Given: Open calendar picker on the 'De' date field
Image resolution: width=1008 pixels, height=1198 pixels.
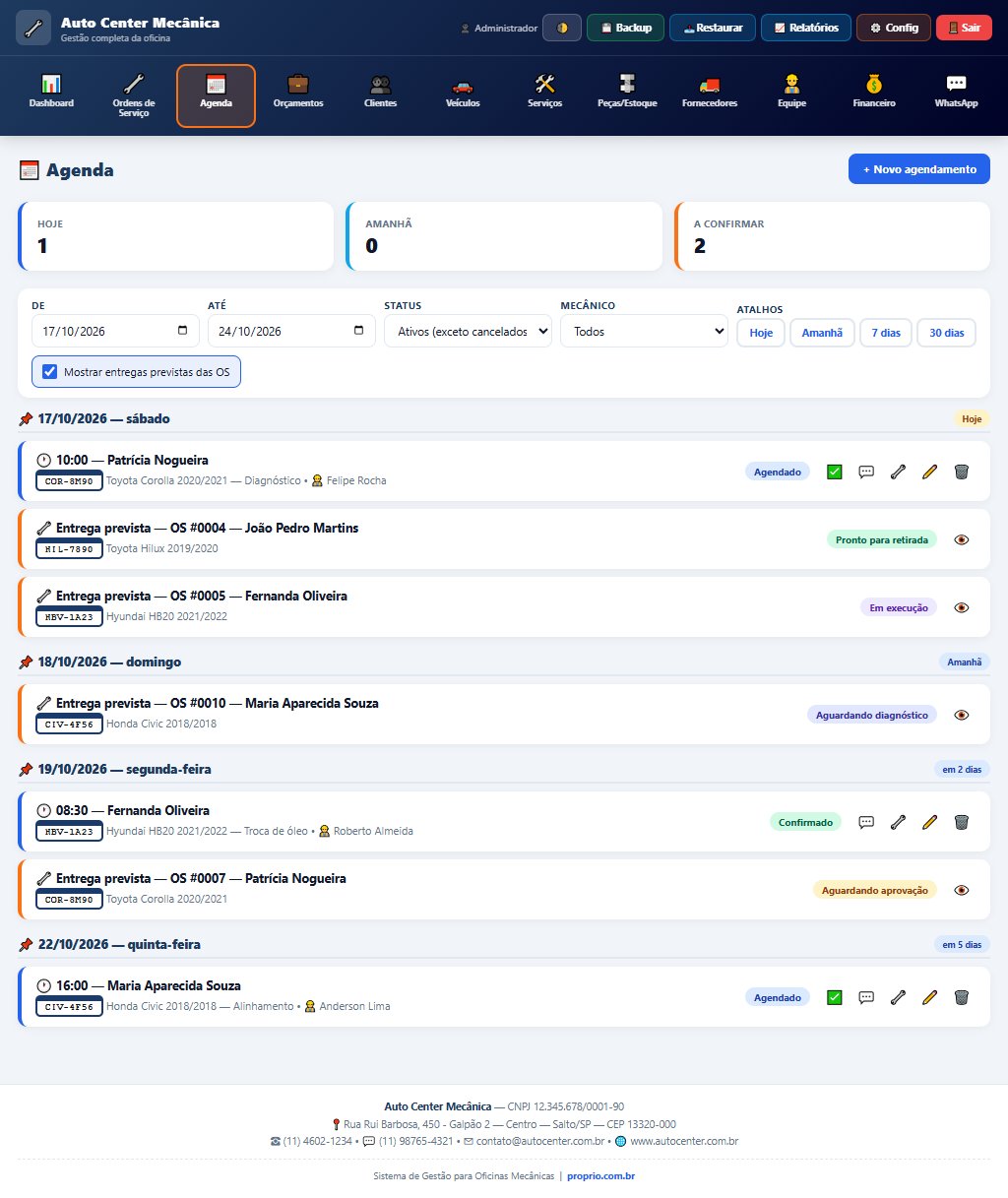Looking at the screenshot, I should click(183, 331).
